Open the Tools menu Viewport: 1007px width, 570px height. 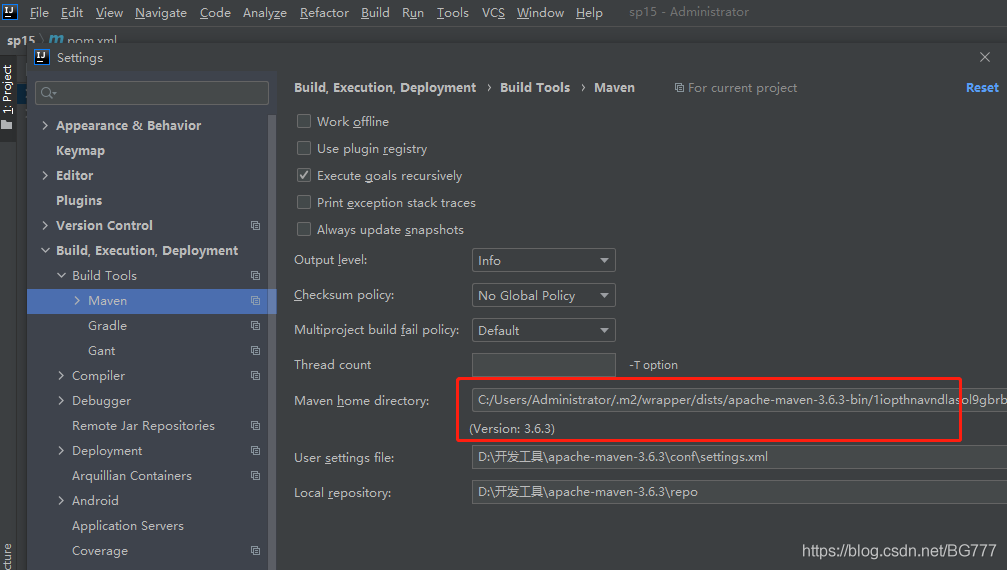453,12
